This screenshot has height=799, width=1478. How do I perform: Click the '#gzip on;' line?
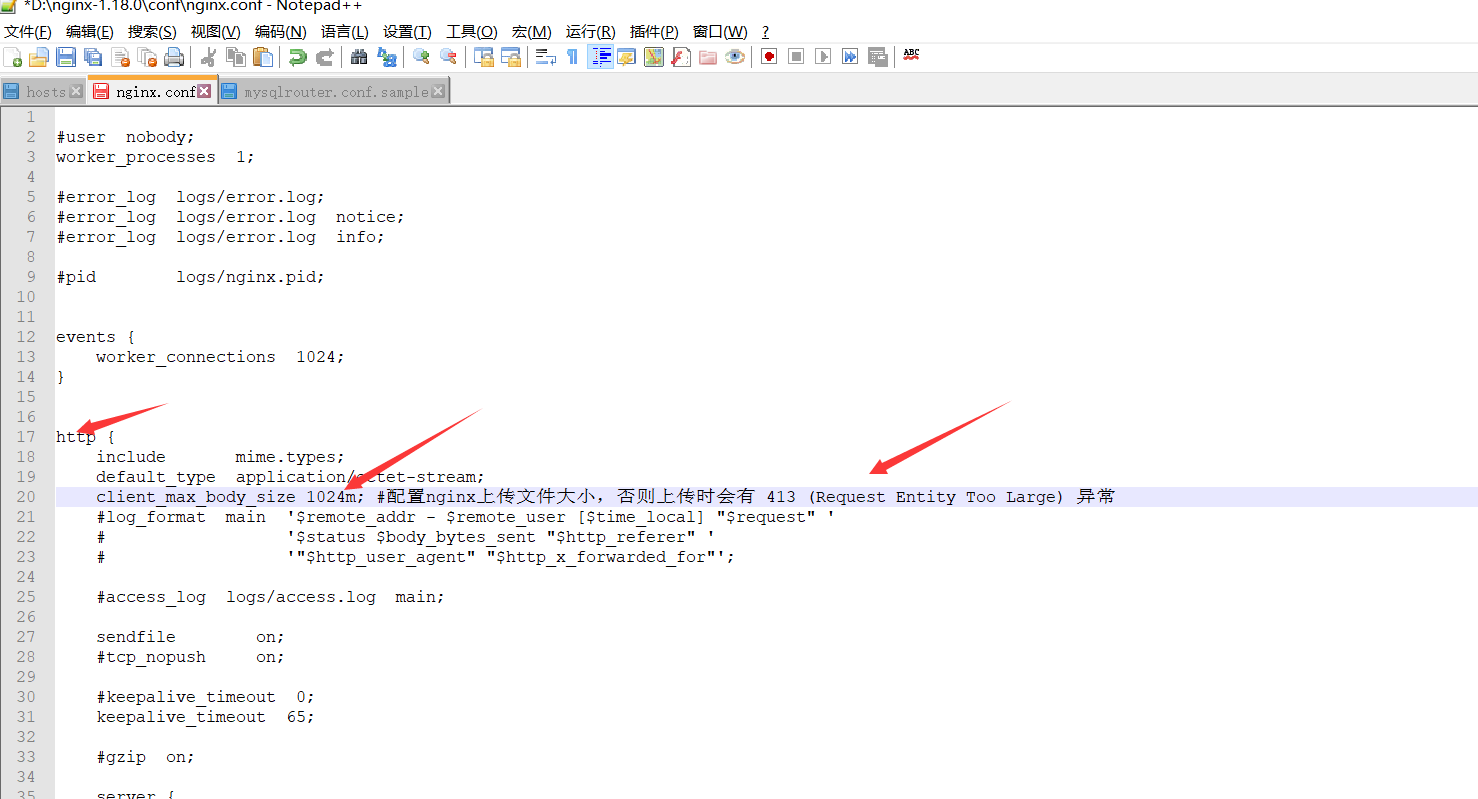point(145,757)
